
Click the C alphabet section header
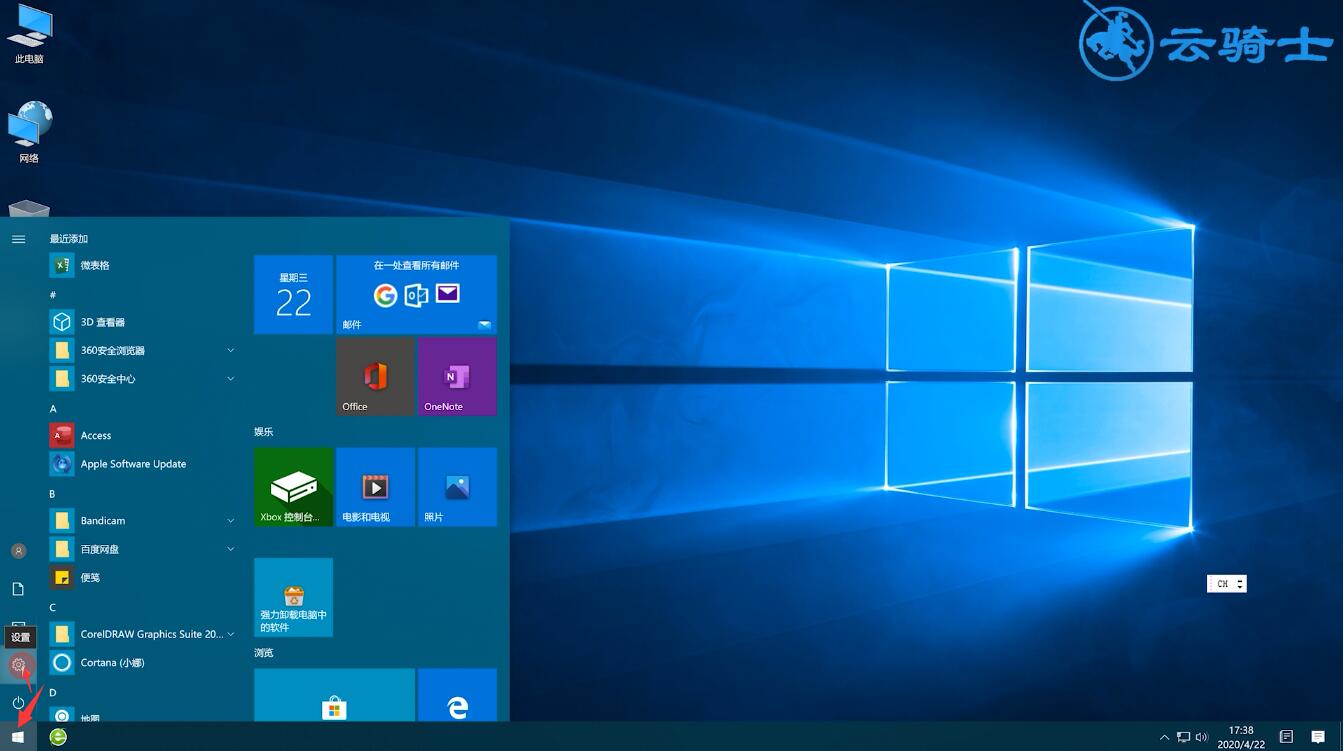click(x=53, y=607)
